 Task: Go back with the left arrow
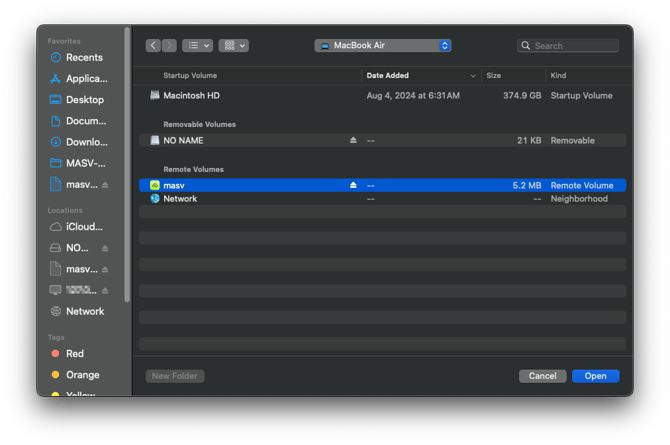point(153,45)
